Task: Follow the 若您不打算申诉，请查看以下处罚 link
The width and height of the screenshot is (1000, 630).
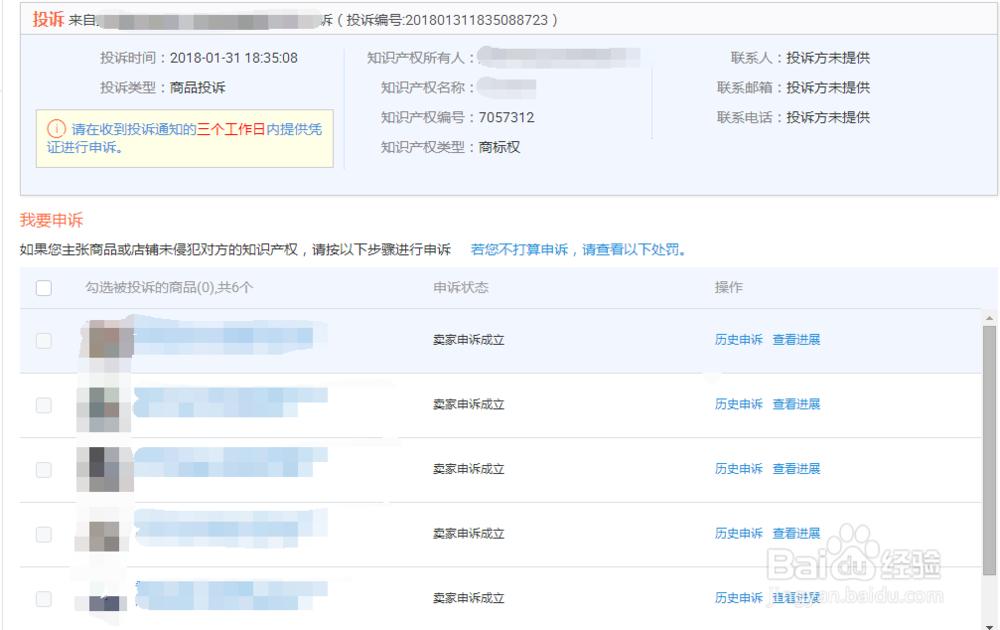Action: [x=578, y=249]
